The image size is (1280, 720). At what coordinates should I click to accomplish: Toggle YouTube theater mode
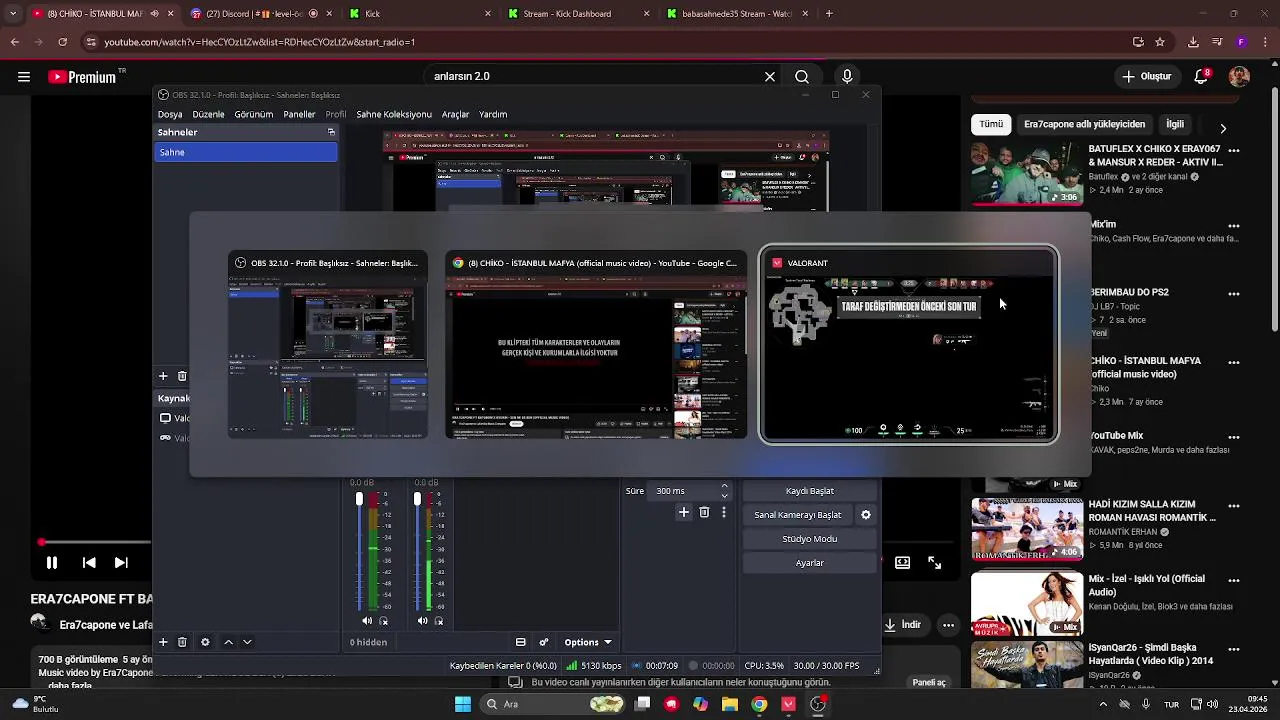point(902,563)
